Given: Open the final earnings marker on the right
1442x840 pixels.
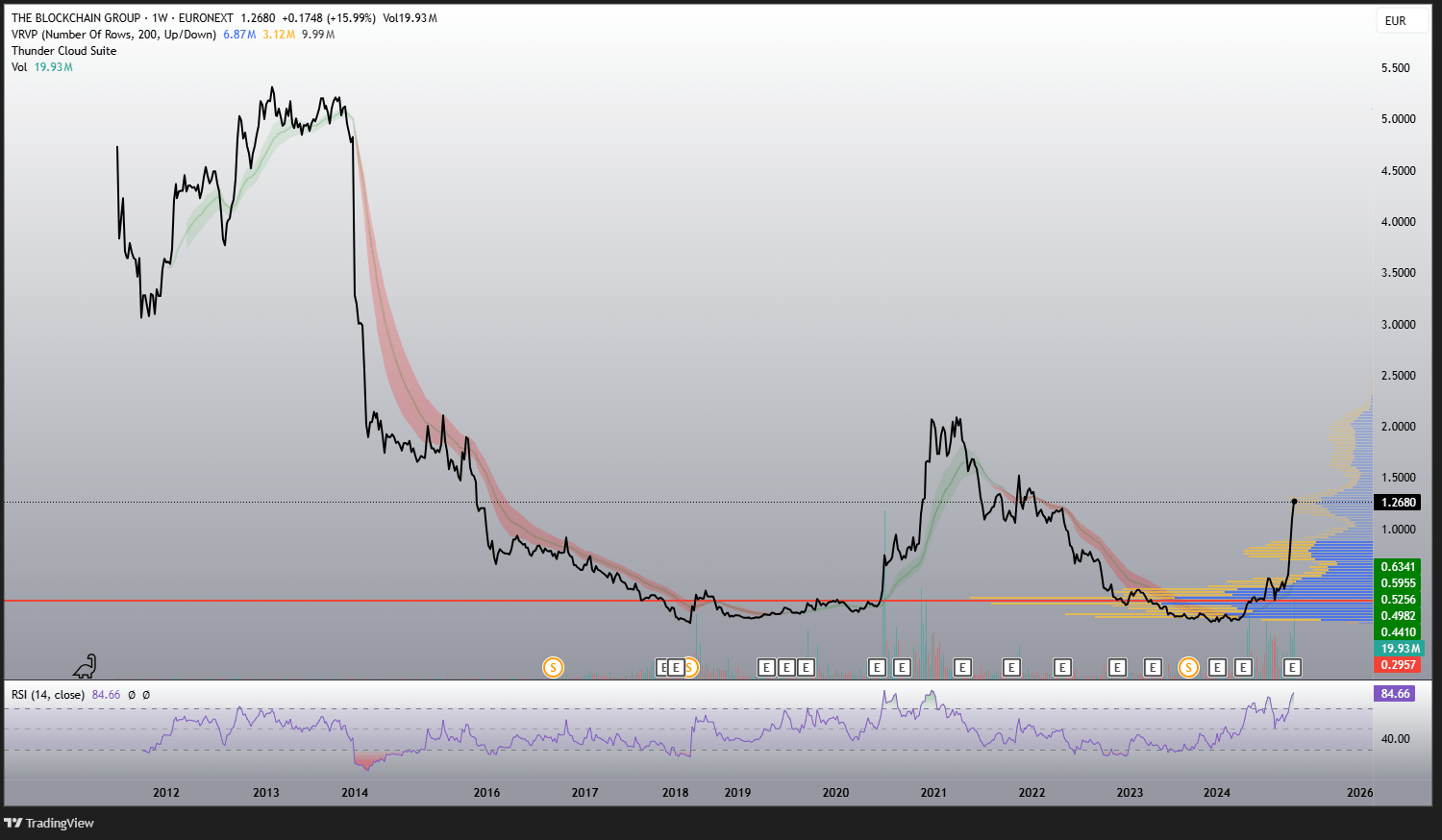Looking at the screenshot, I should pyautogui.click(x=1293, y=667).
